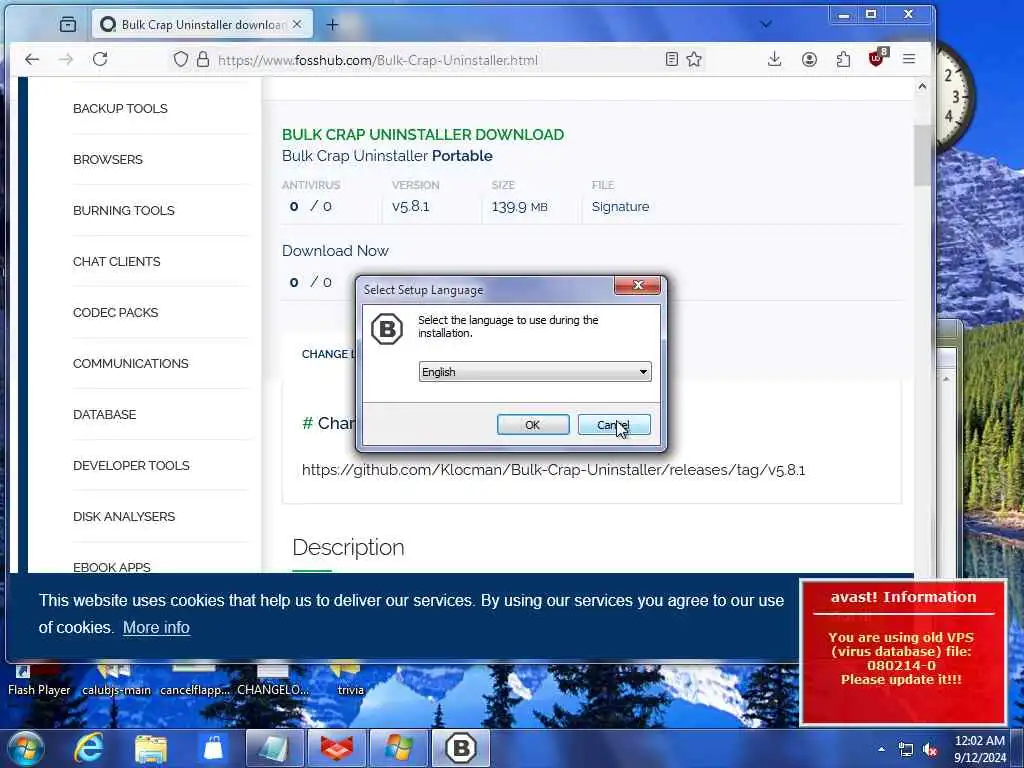The width and height of the screenshot is (1024, 768).
Task: Bookmark this page with the star icon
Action: [694, 59]
